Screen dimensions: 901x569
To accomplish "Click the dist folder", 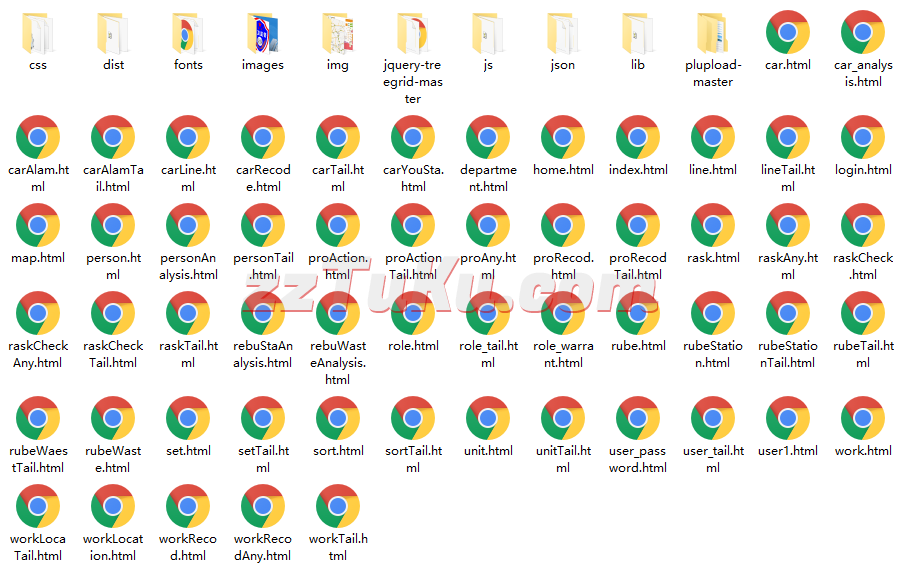I will [x=113, y=33].
